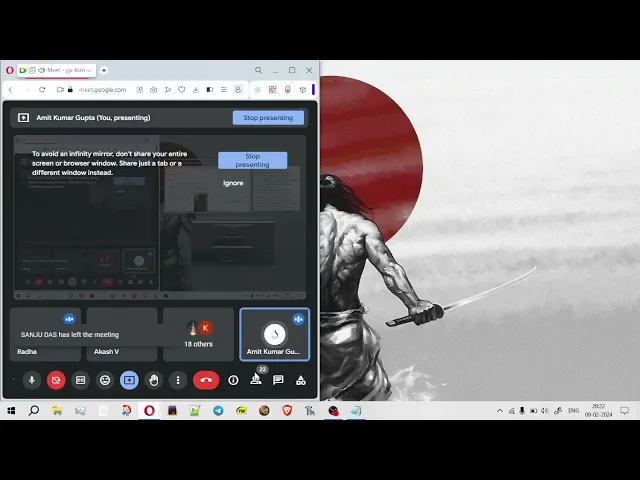The image size is (640, 480).
Task: Open Activities shapes icon
Action: click(x=301, y=380)
